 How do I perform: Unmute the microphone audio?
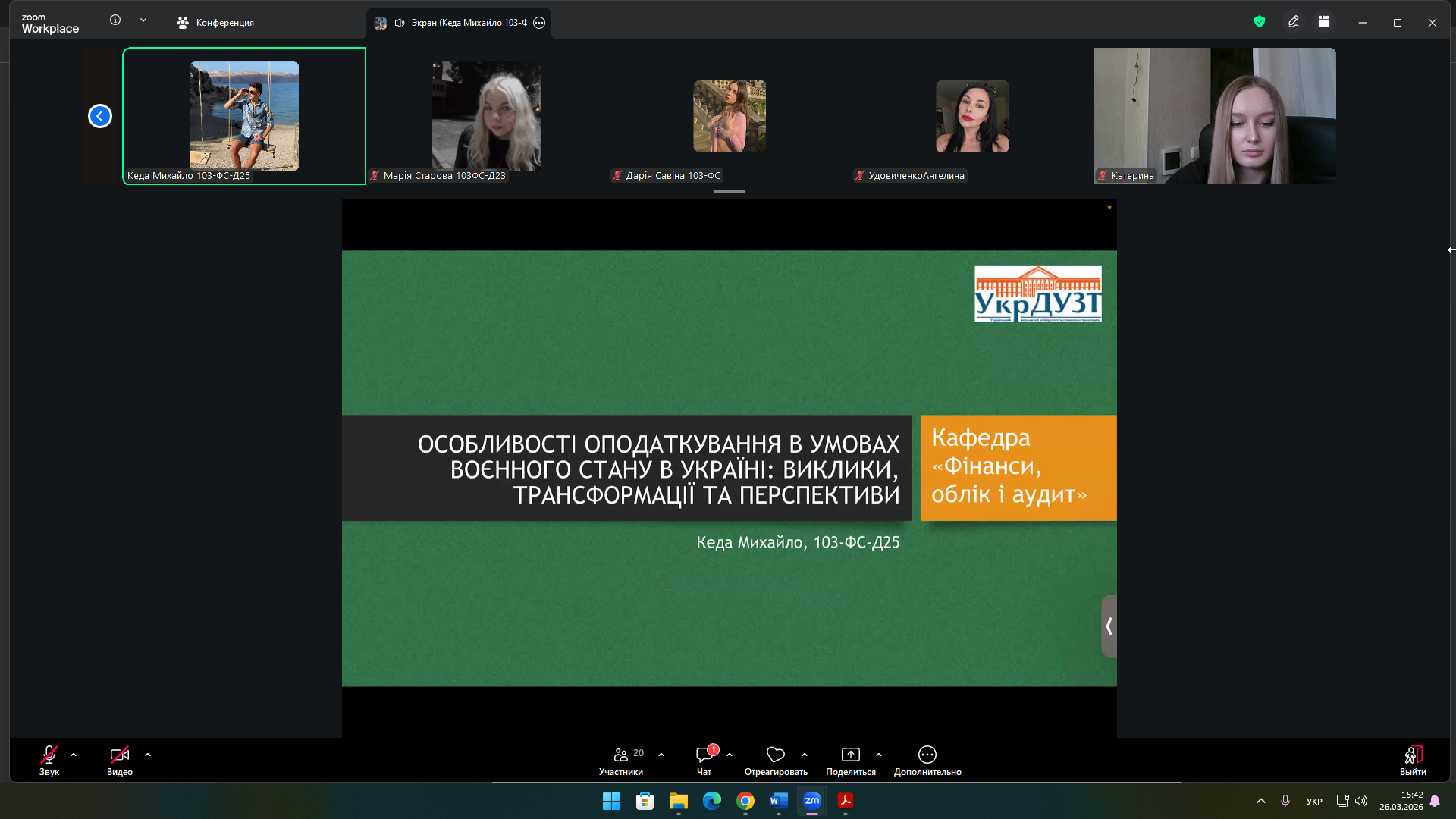[x=49, y=761]
